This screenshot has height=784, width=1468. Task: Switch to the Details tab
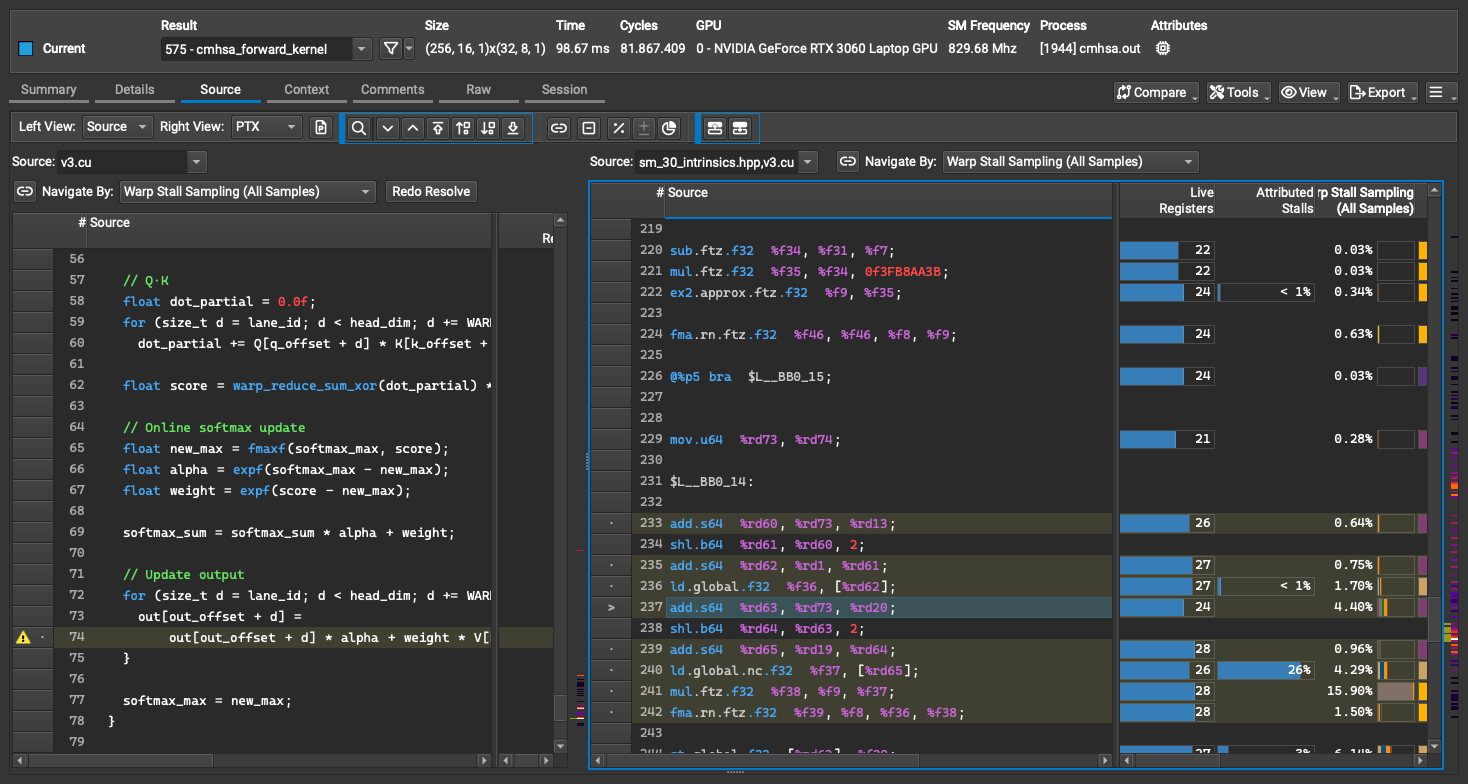tap(135, 89)
